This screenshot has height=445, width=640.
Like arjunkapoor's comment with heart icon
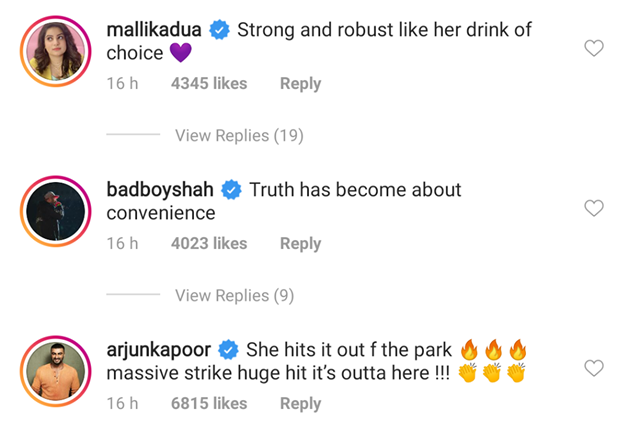pos(594,368)
